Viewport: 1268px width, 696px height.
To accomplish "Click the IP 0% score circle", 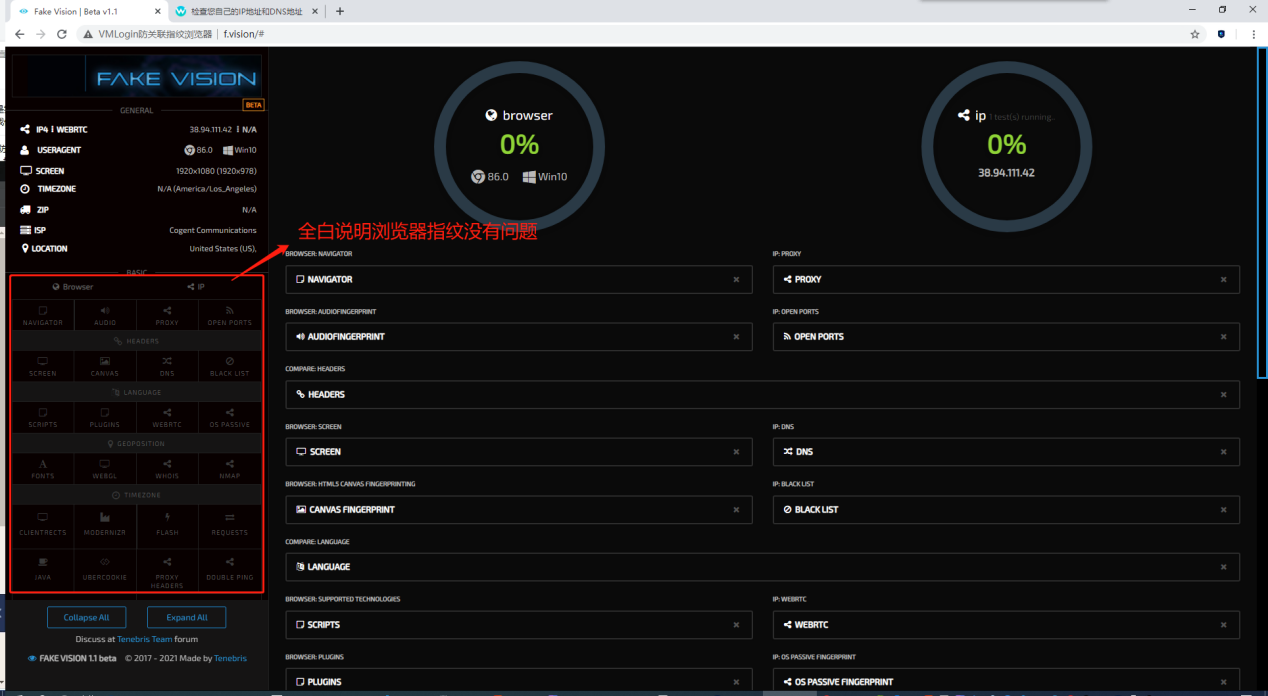I will pos(1006,146).
